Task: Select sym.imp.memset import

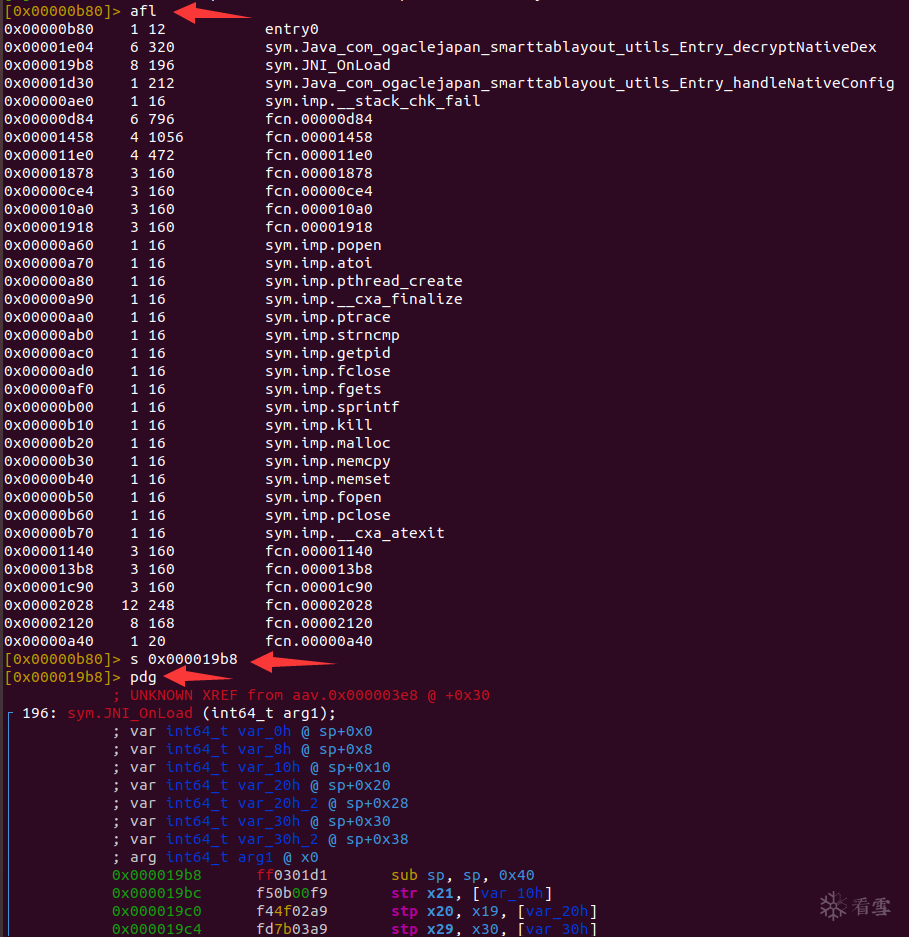Action: pyautogui.click(x=328, y=479)
